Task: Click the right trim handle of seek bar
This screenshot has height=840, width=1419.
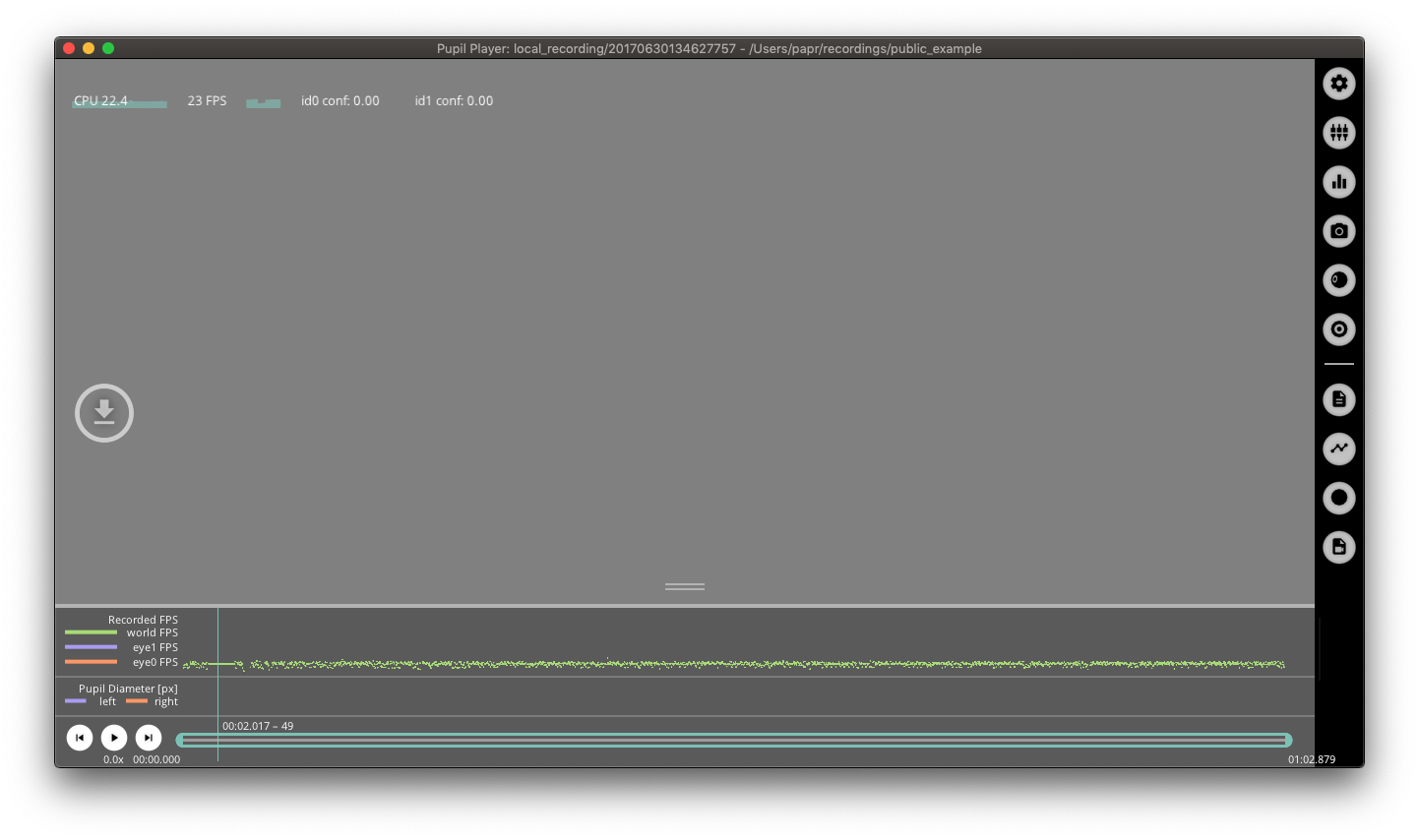Action: [1288, 740]
